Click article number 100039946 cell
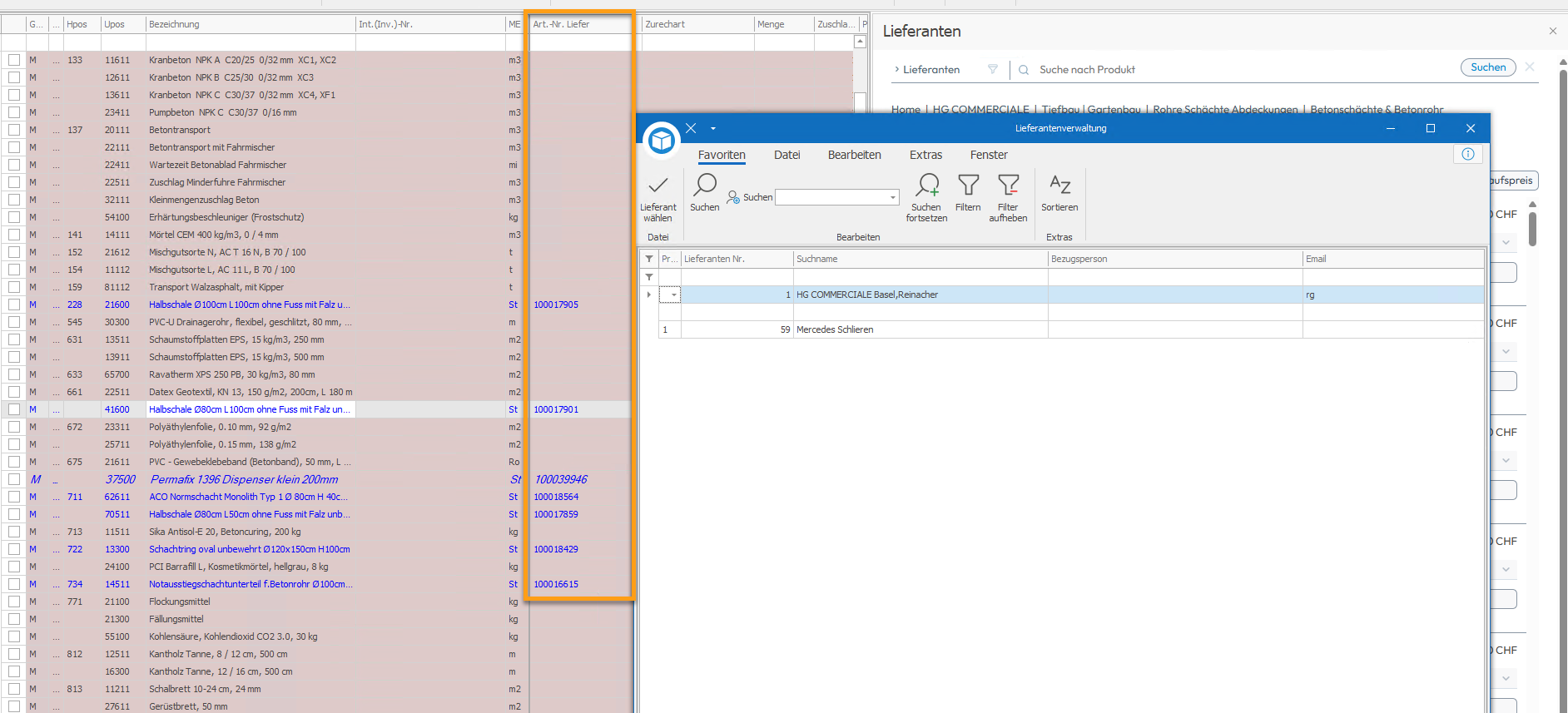Screen dimensions: 1568x713 [x=580, y=479]
